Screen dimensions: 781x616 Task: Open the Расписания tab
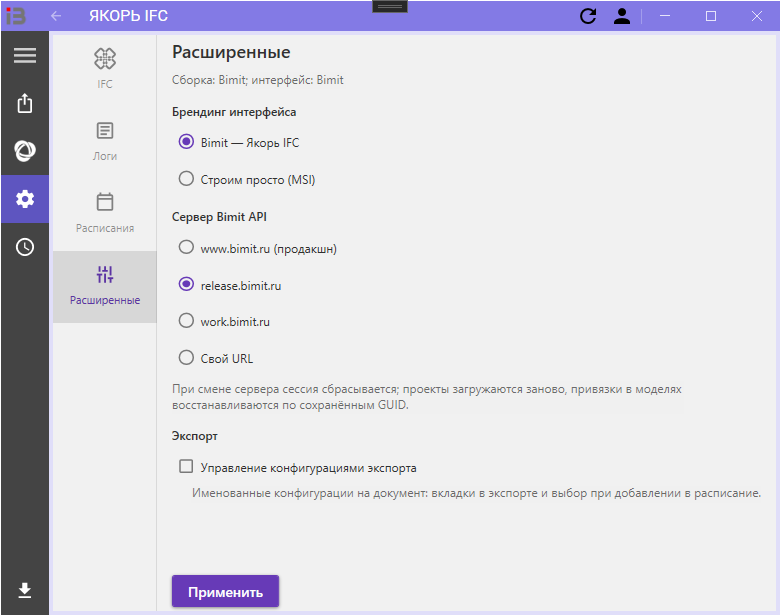[x=105, y=213]
